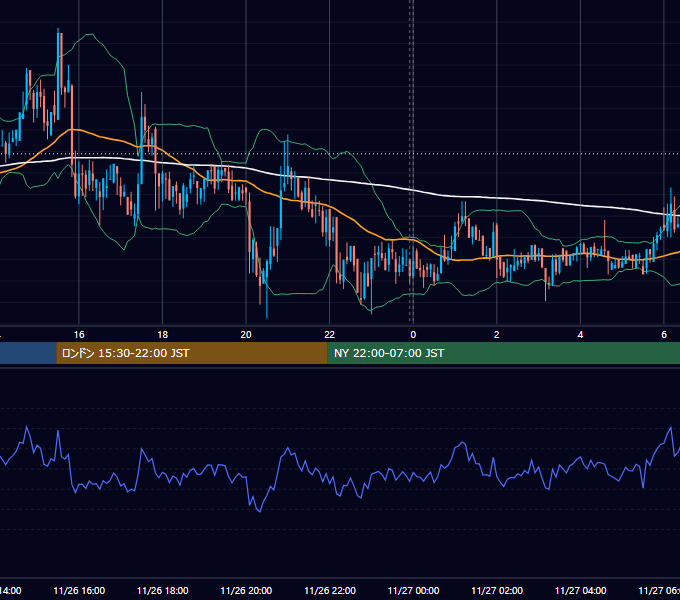Click the 4 hour label on the chart axis
Screen dimensions: 680x600
[x=580, y=335]
